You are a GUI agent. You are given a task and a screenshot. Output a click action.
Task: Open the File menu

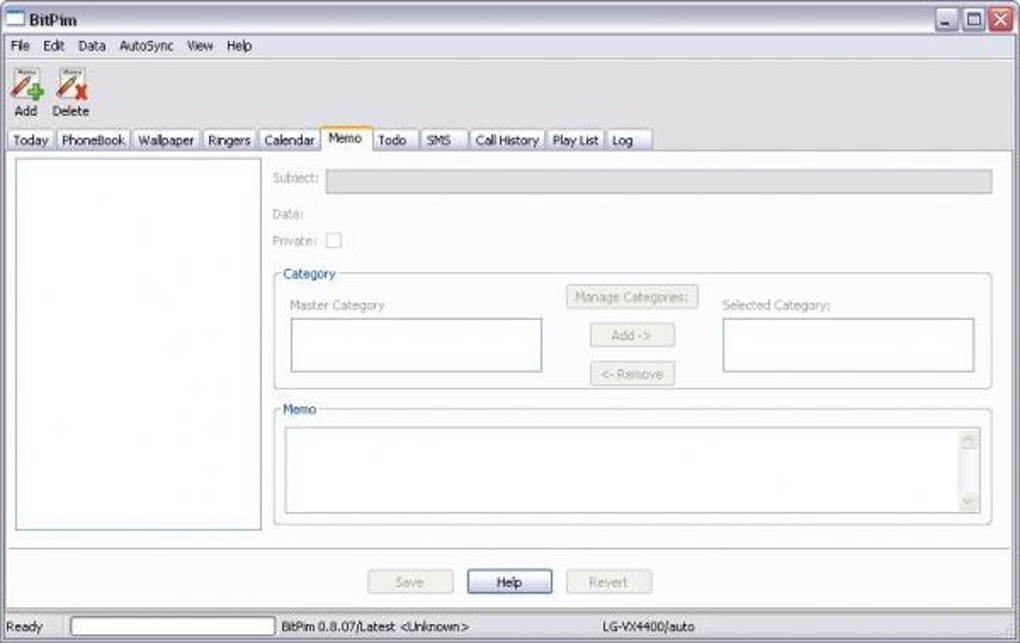[20, 46]
